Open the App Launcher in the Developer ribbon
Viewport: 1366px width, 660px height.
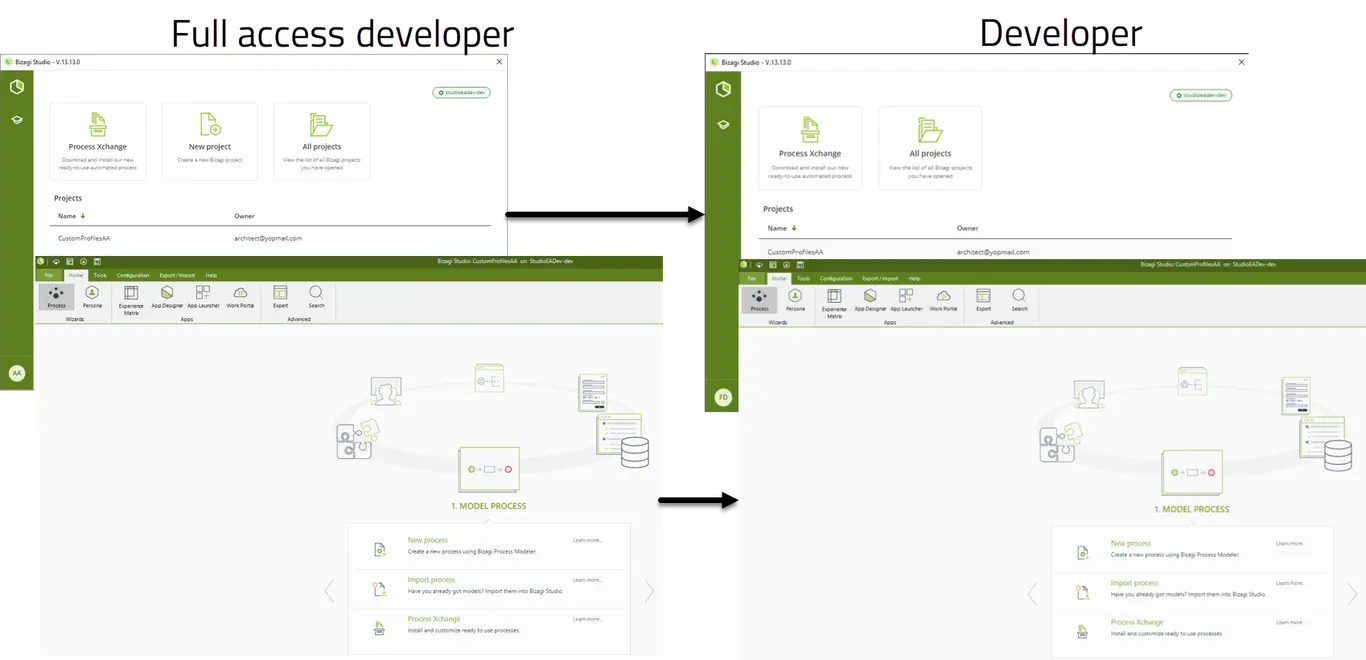906,300
